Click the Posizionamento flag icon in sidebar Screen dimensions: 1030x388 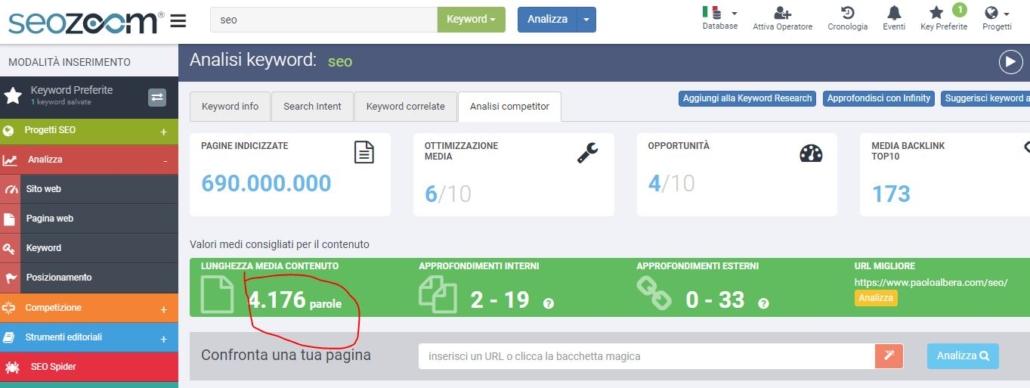(11, 278)
